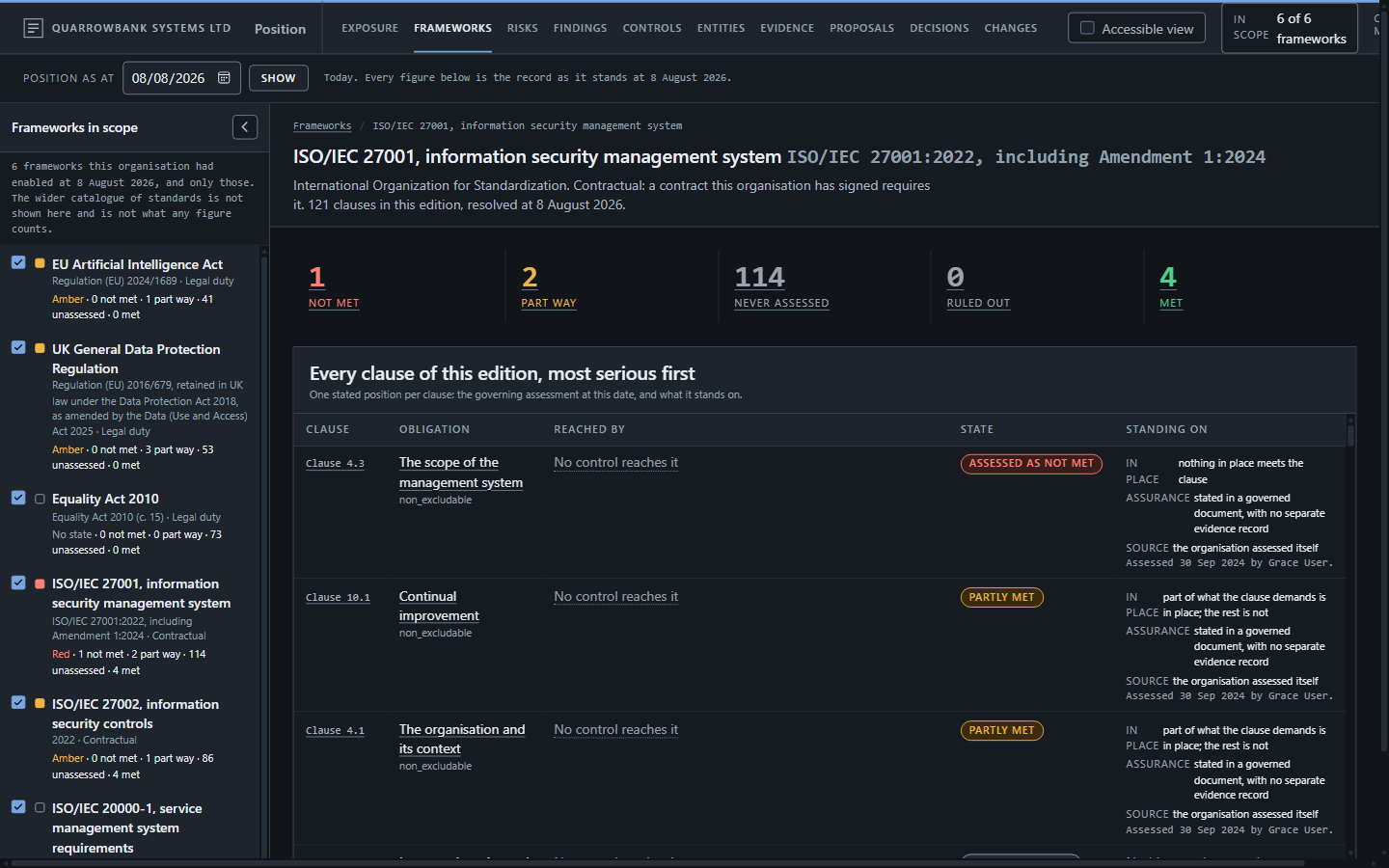Open The organisation and its context obligation
The width and height of the screenshot is (1389, 868).
tap(462, 739)
